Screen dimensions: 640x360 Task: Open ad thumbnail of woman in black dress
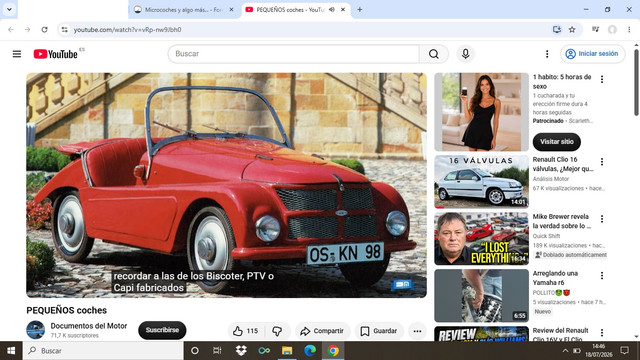[x=481, y=112]
